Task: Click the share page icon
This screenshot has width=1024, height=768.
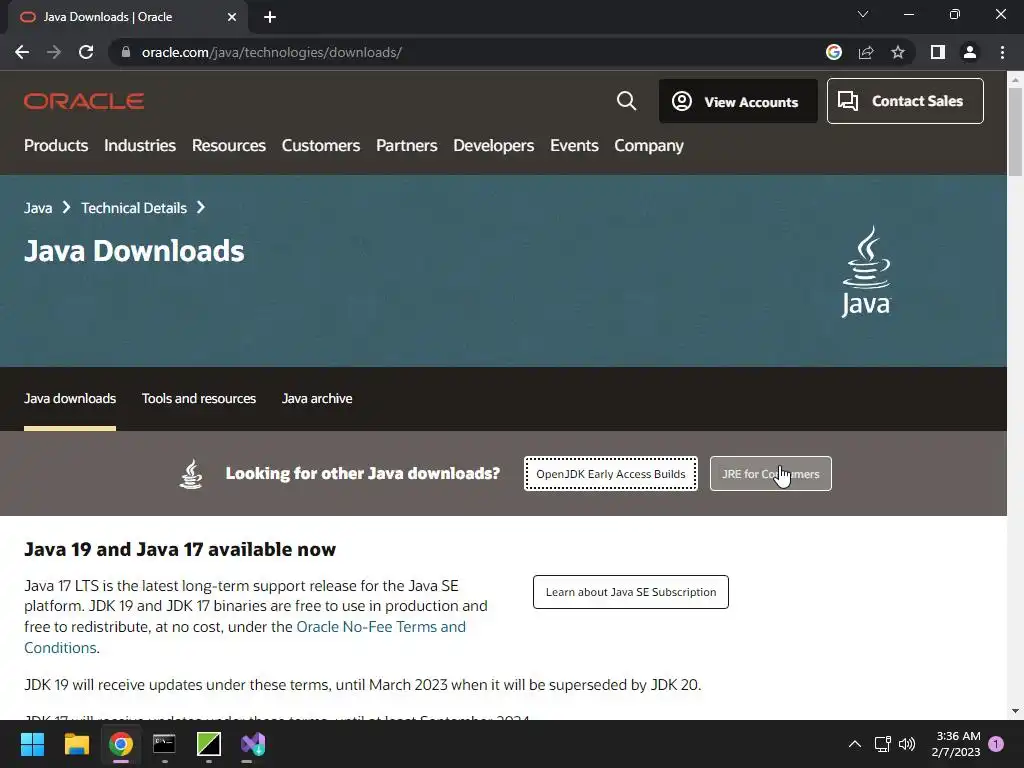Action: pos(866,52)
